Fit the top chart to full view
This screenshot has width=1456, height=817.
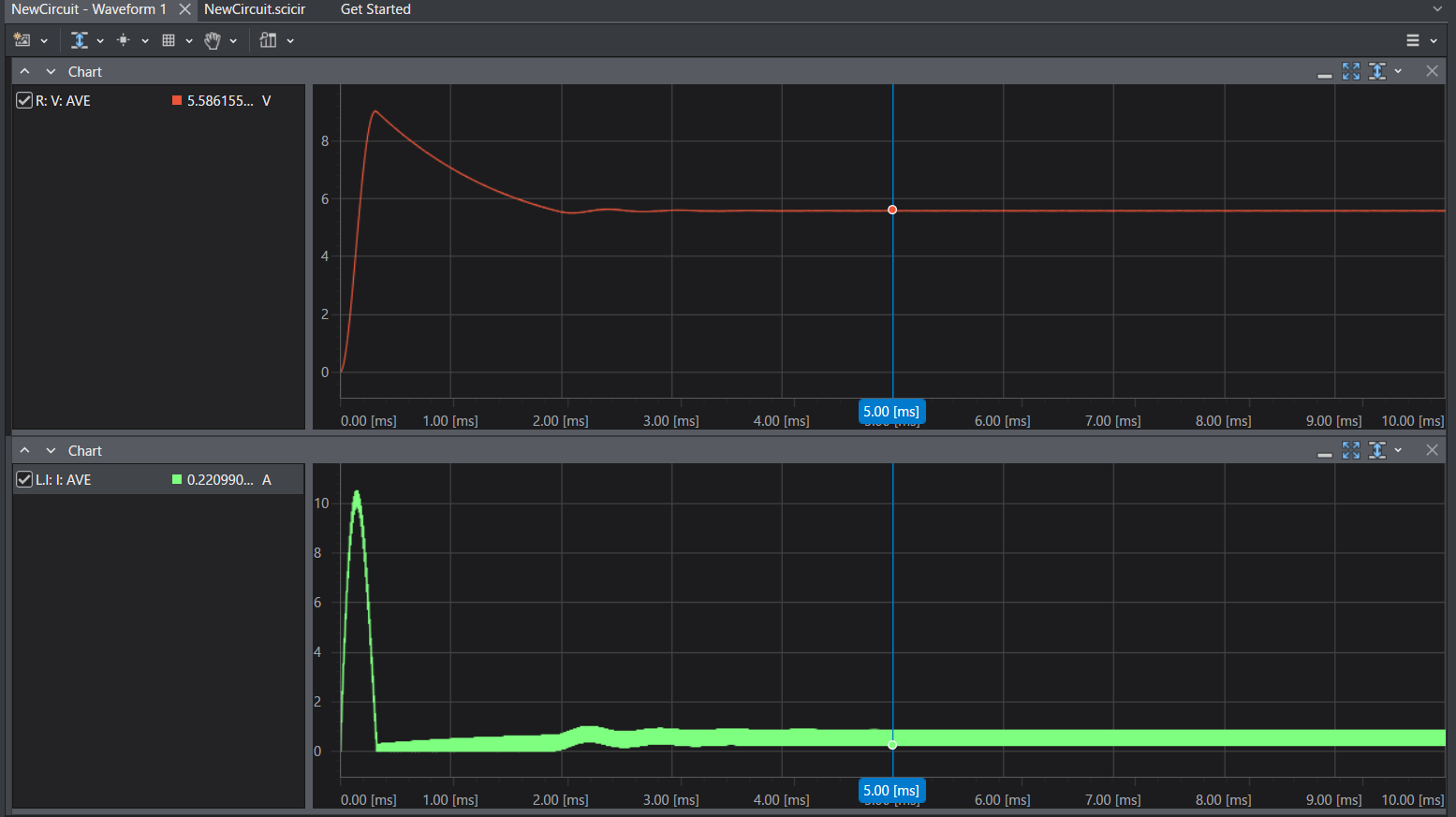[x=1350, y=71]
